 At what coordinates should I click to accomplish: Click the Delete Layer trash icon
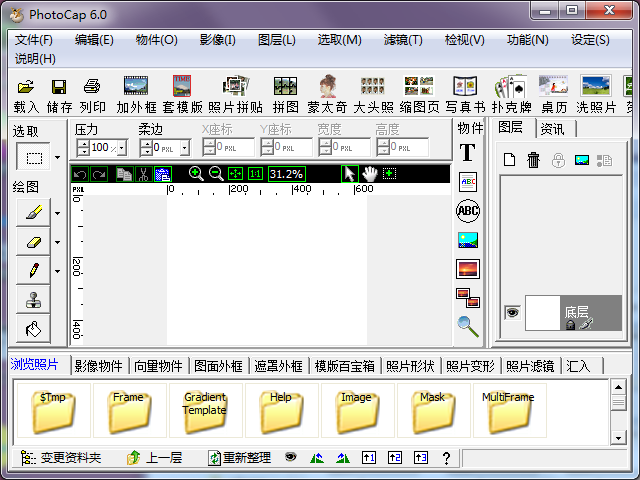tap(534, 160)
